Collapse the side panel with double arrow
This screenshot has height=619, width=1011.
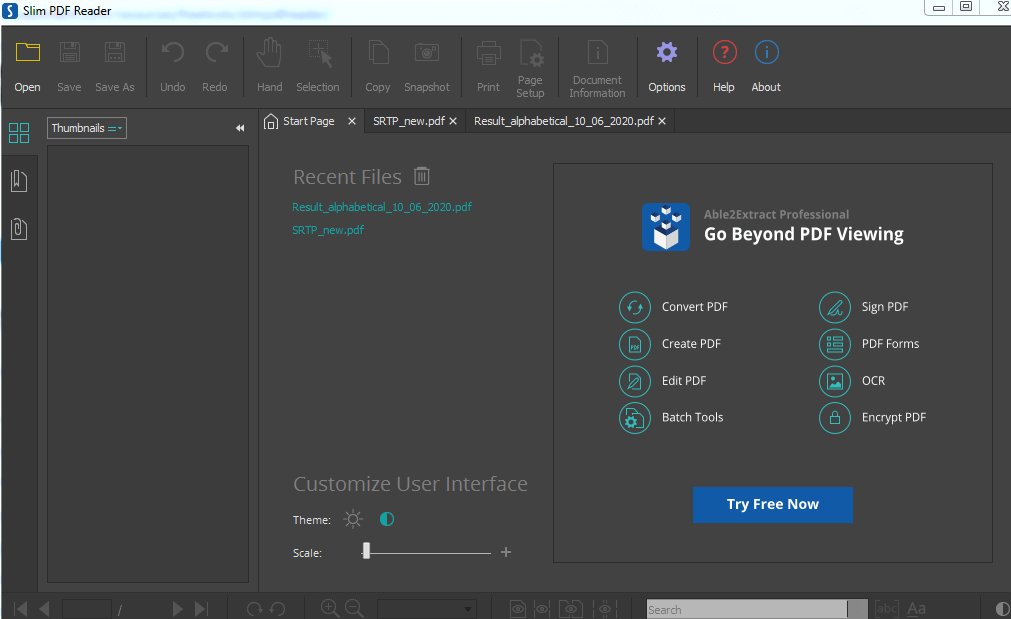240,128
